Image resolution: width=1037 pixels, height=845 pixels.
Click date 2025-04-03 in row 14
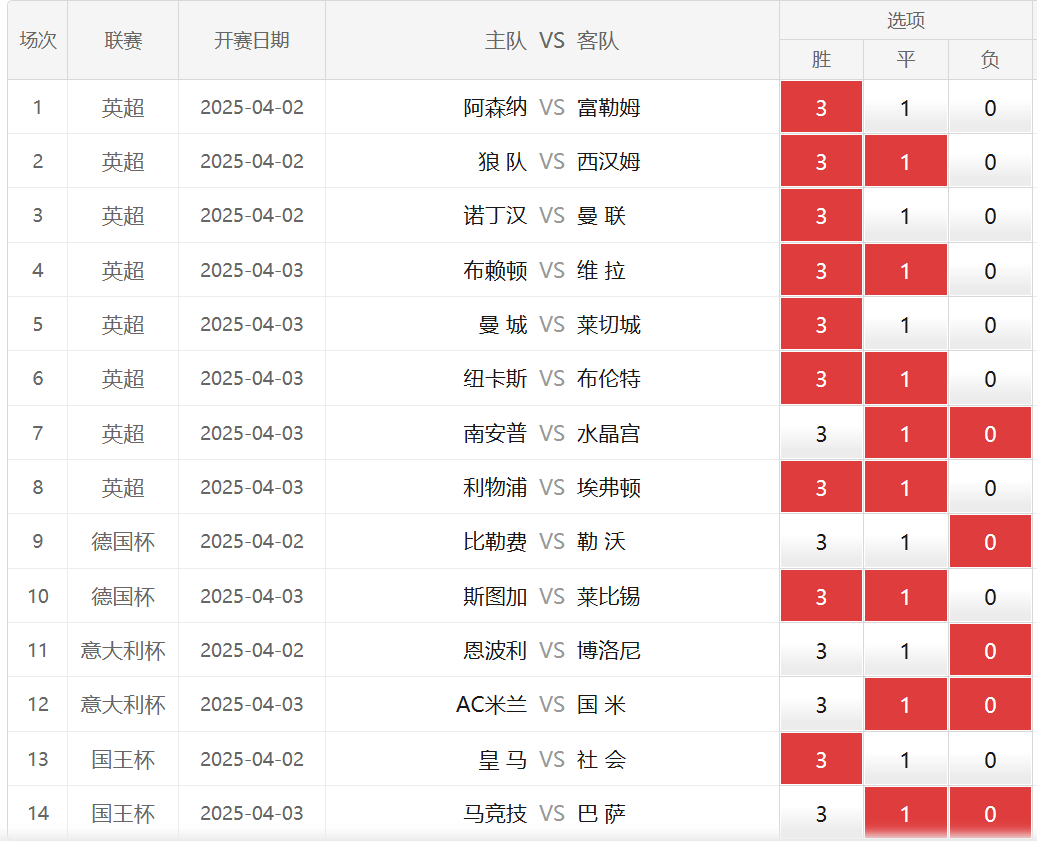[x=252, y=813]
